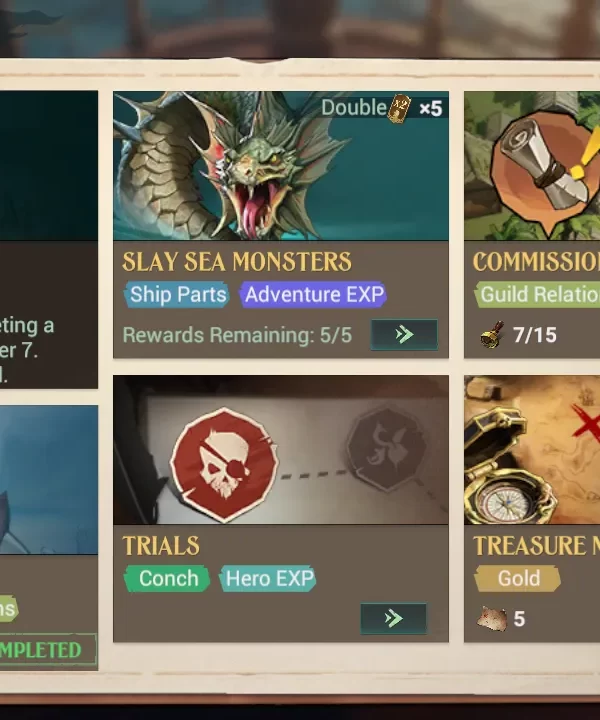Select the greyed-out mermaid trial badge

[387, 448]
